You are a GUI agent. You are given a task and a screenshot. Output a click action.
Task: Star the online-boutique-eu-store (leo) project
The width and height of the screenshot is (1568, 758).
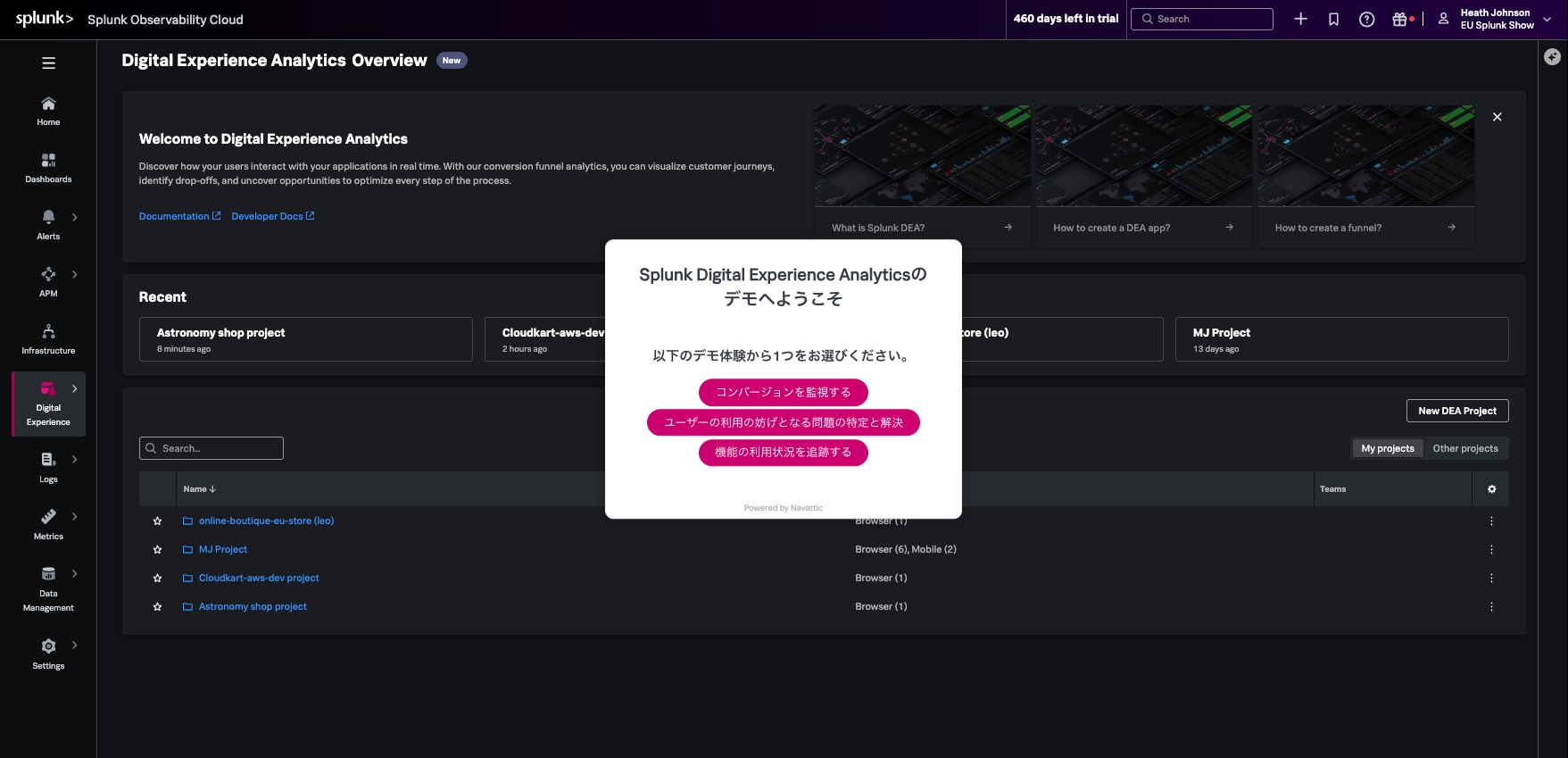click(157, 521)
